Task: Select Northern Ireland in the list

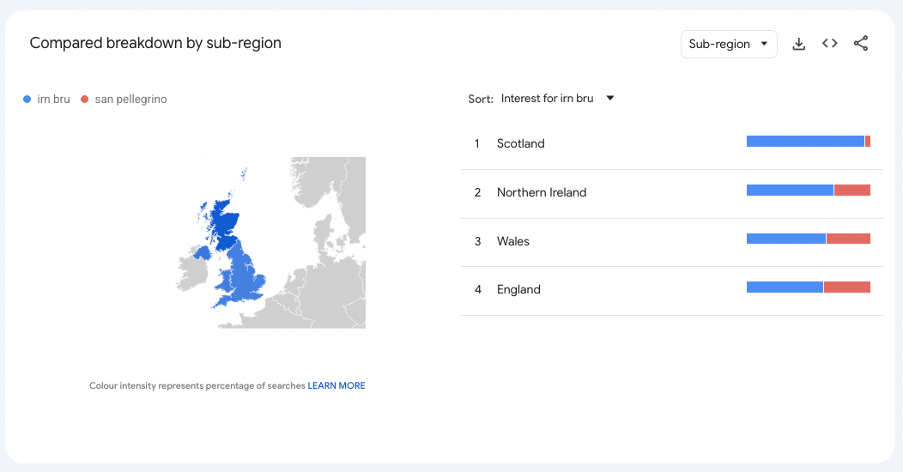Action: tap(541, 192)
